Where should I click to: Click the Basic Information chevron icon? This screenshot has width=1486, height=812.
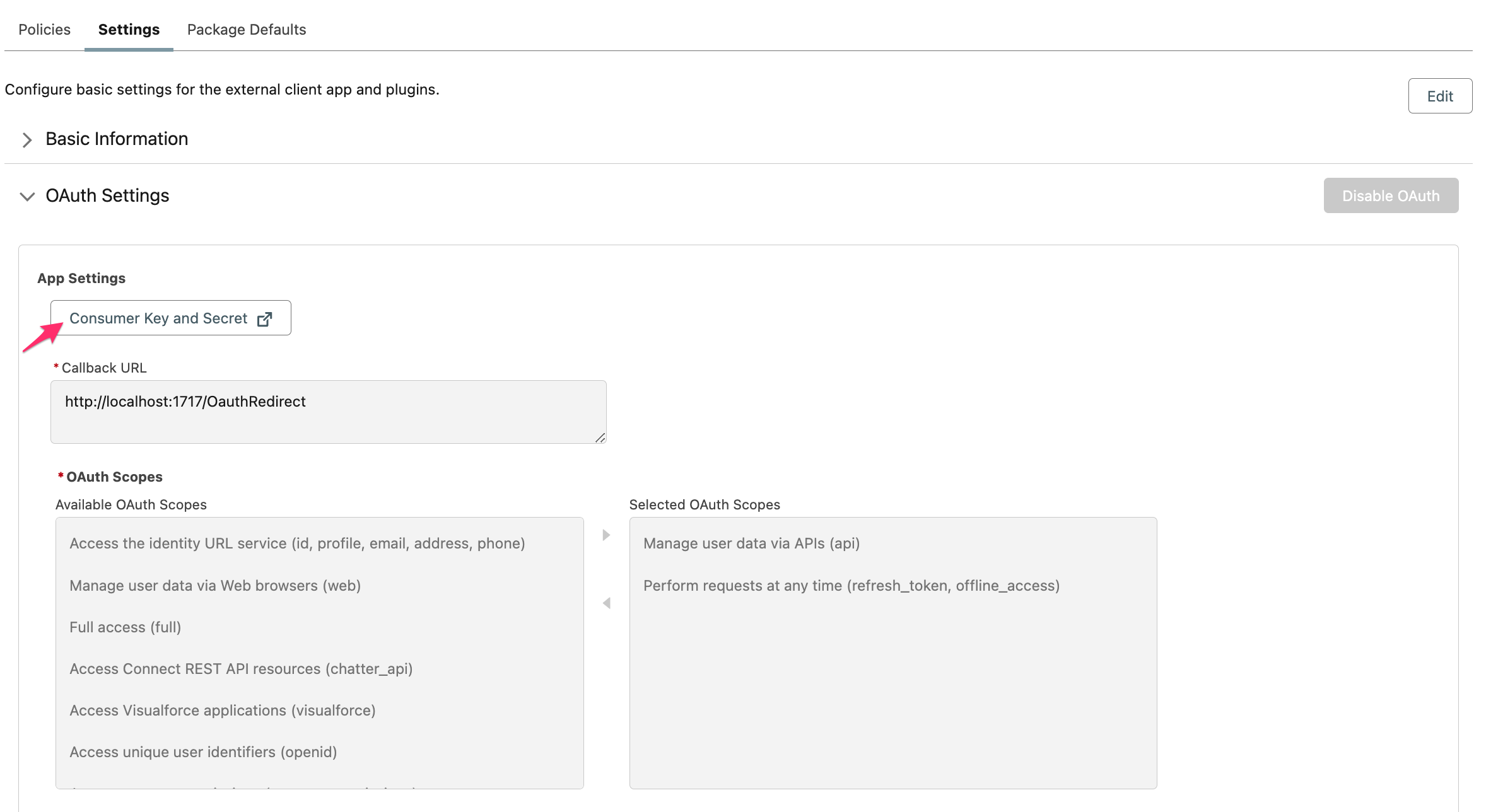[x=27, y=140]
